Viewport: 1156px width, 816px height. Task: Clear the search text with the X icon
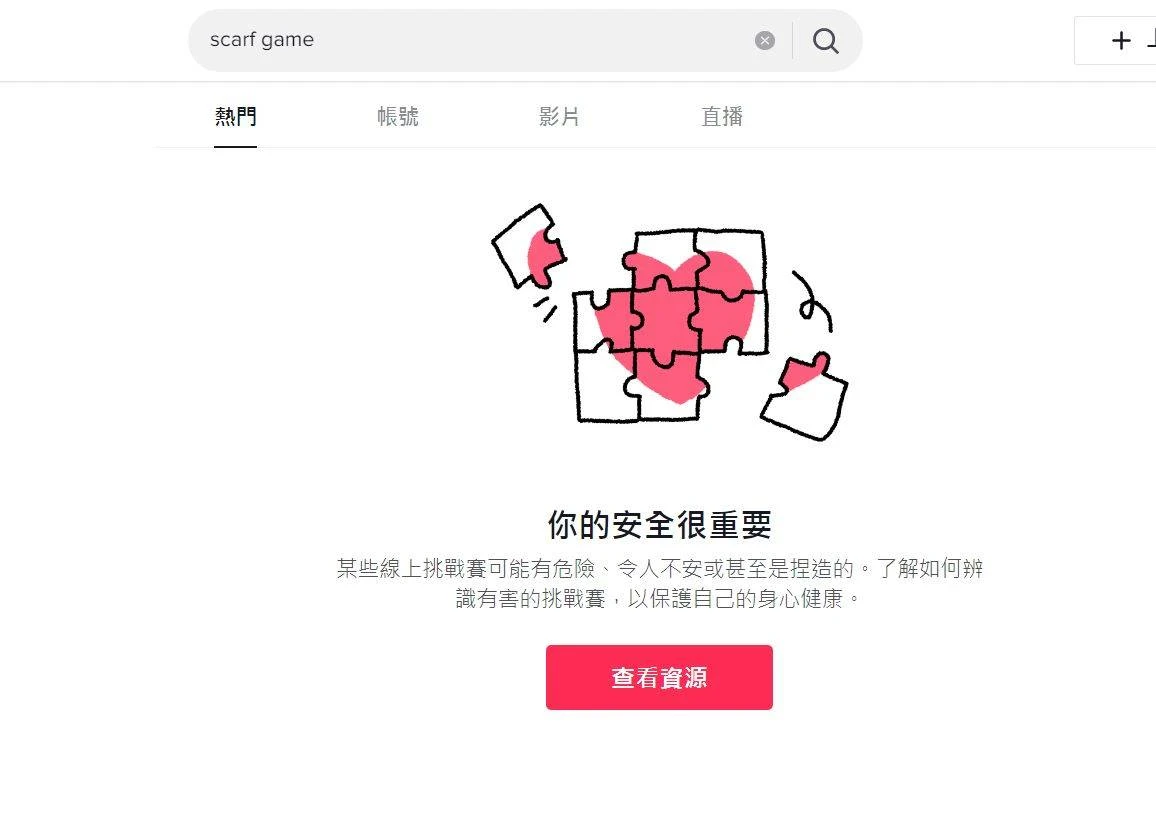click(765, 41)
